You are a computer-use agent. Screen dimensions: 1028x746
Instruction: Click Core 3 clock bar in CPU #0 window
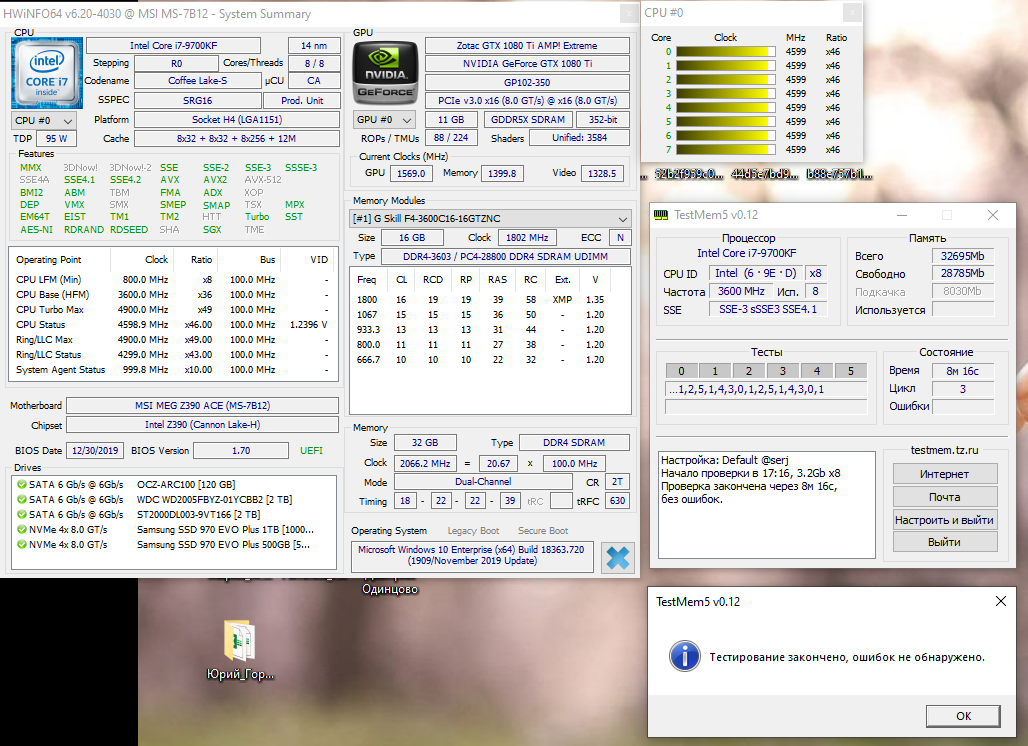726,94
